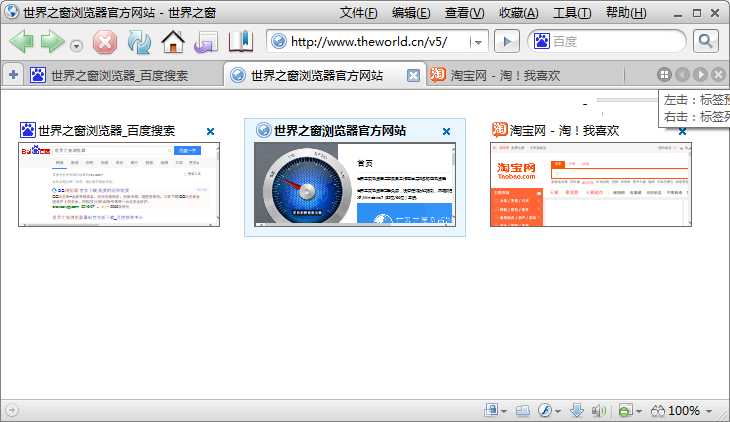Expand the zoom level dropdown arrow
Screen dimensions: 730x422
[x=709, y=411]
